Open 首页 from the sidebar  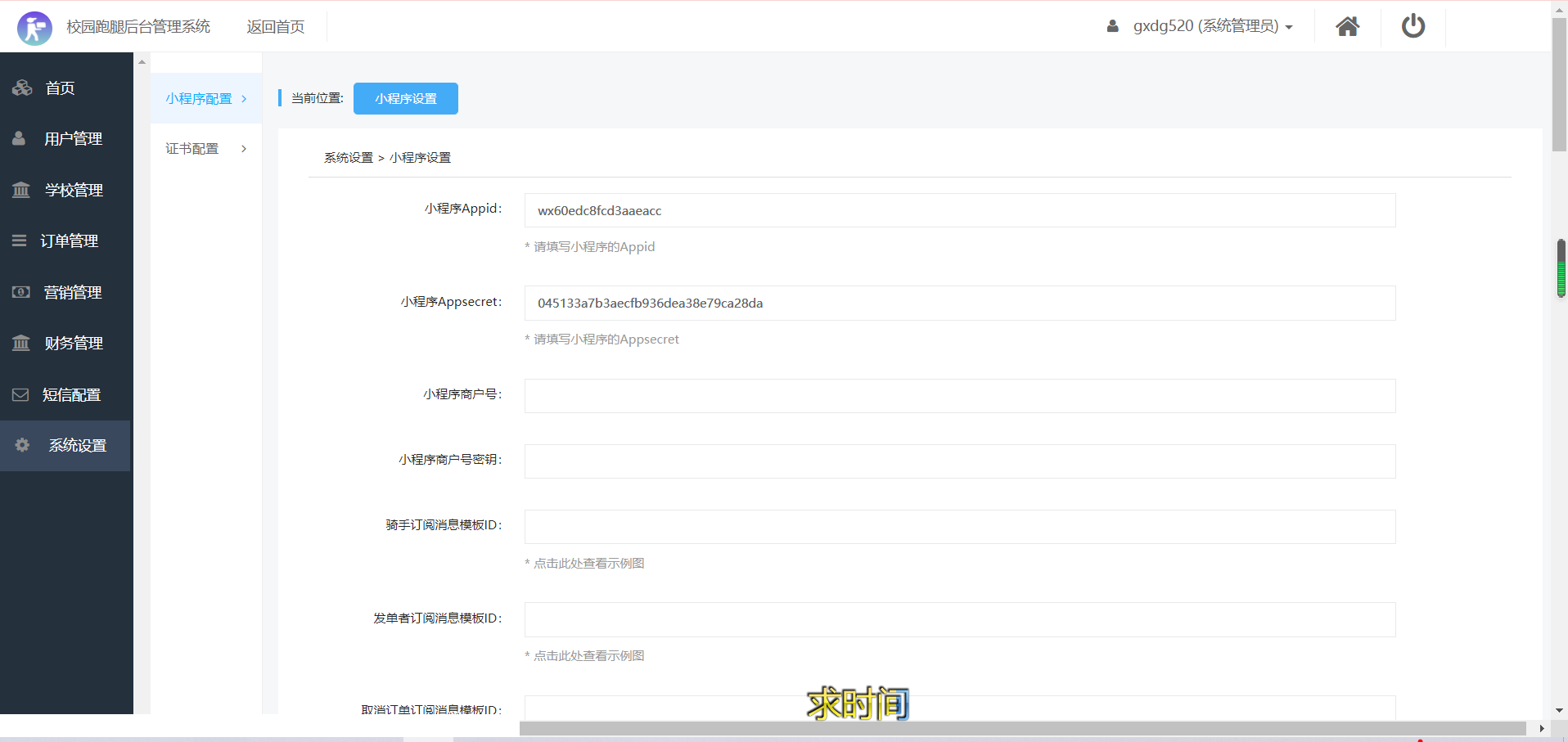60,88
